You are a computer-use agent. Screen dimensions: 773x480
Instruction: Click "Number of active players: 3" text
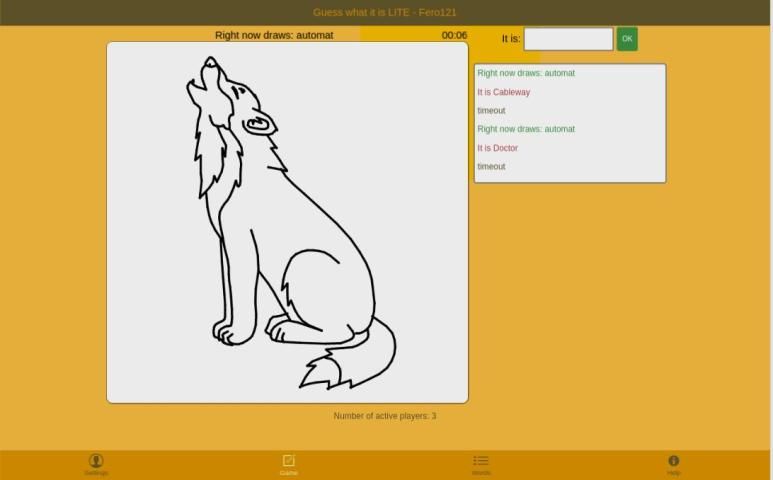[x=385, y=416]
